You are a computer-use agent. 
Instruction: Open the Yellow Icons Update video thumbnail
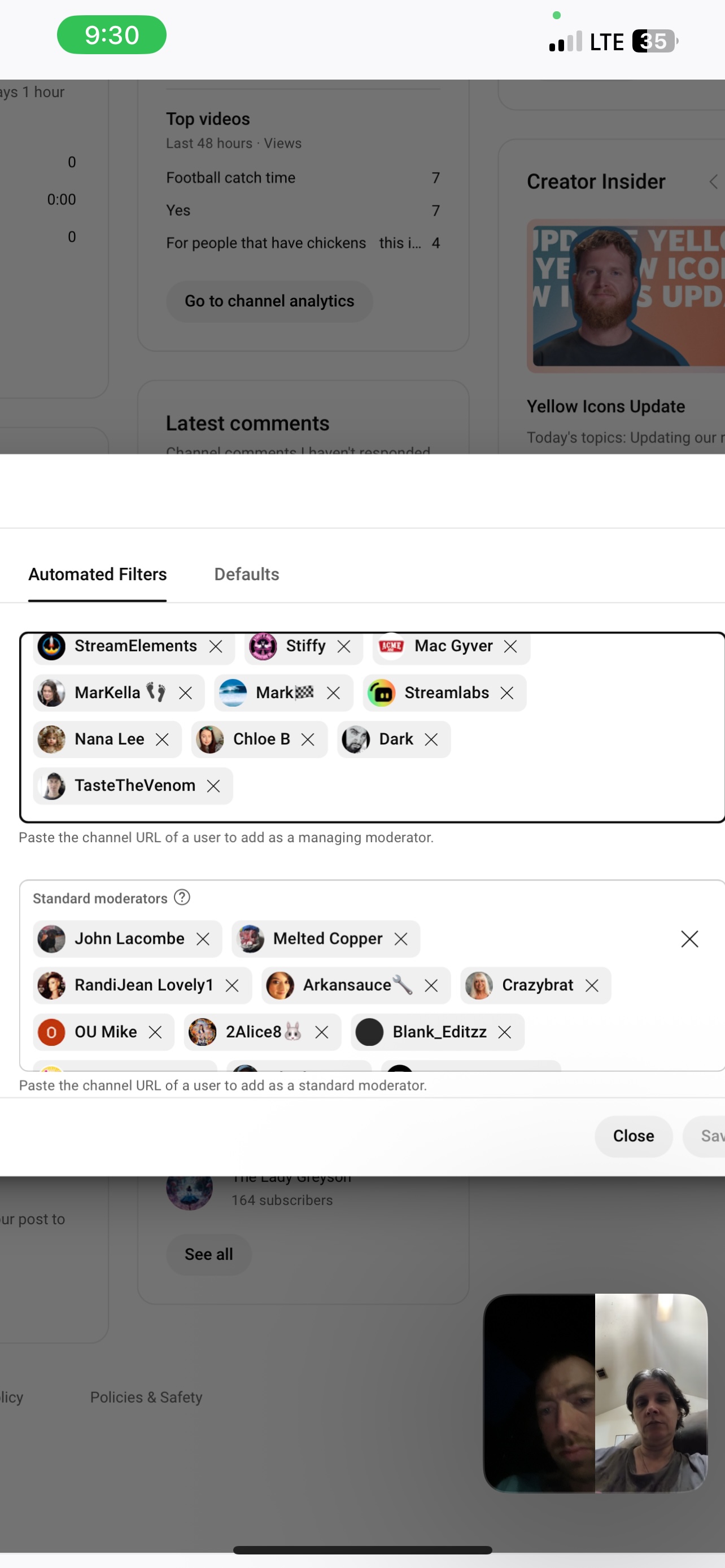coord(626,296)
